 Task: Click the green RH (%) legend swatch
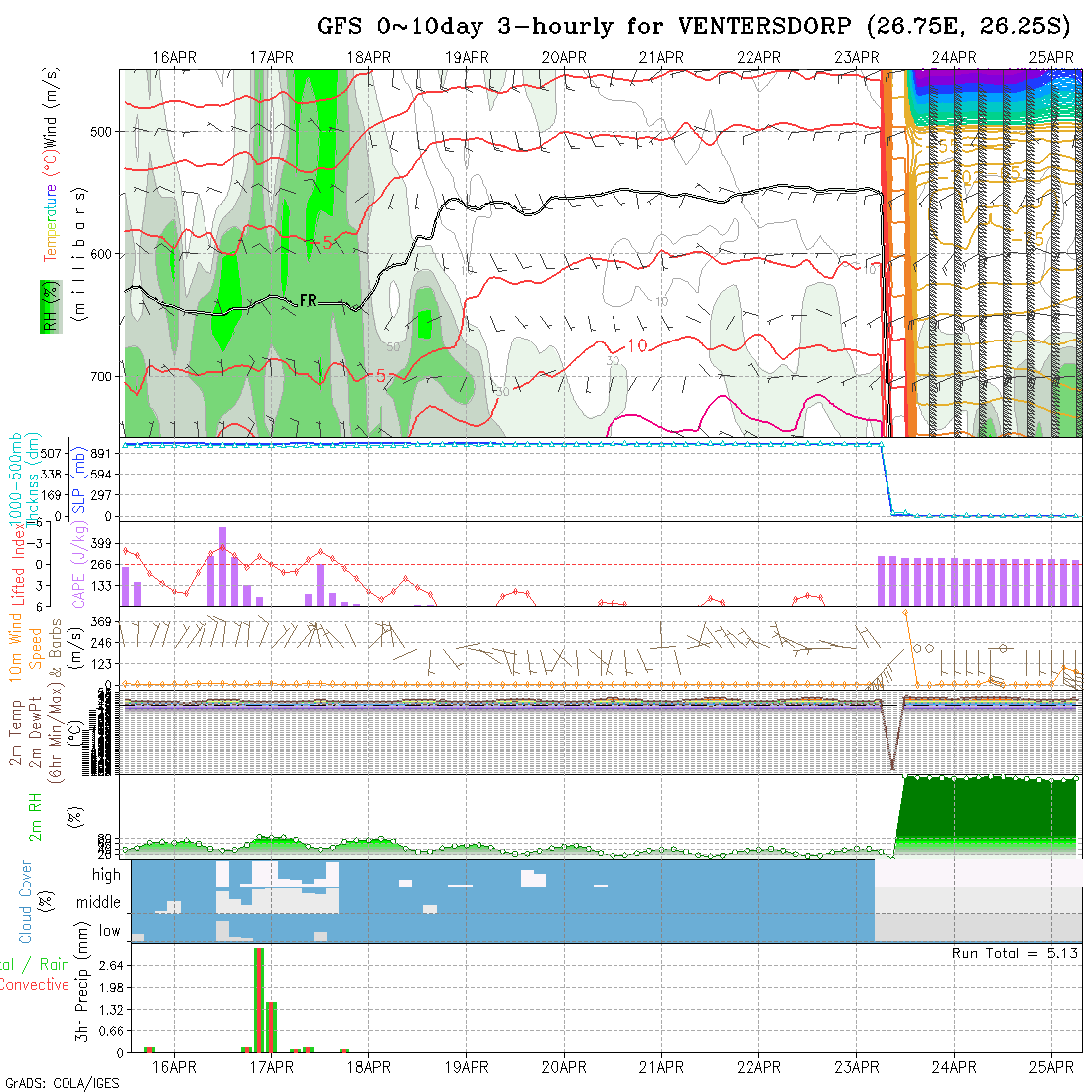(x=51, y=307)
